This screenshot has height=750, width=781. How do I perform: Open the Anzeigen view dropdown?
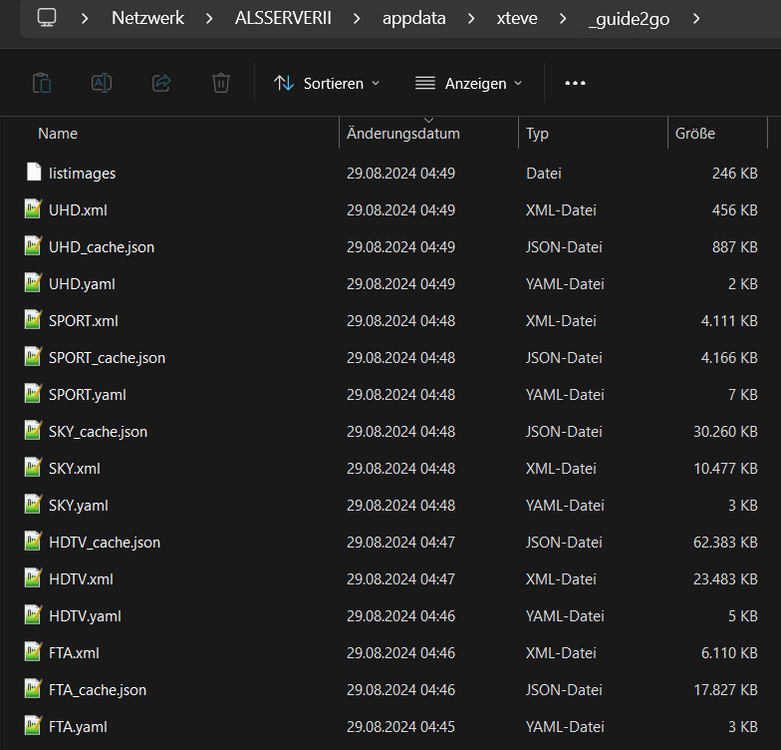469,83
